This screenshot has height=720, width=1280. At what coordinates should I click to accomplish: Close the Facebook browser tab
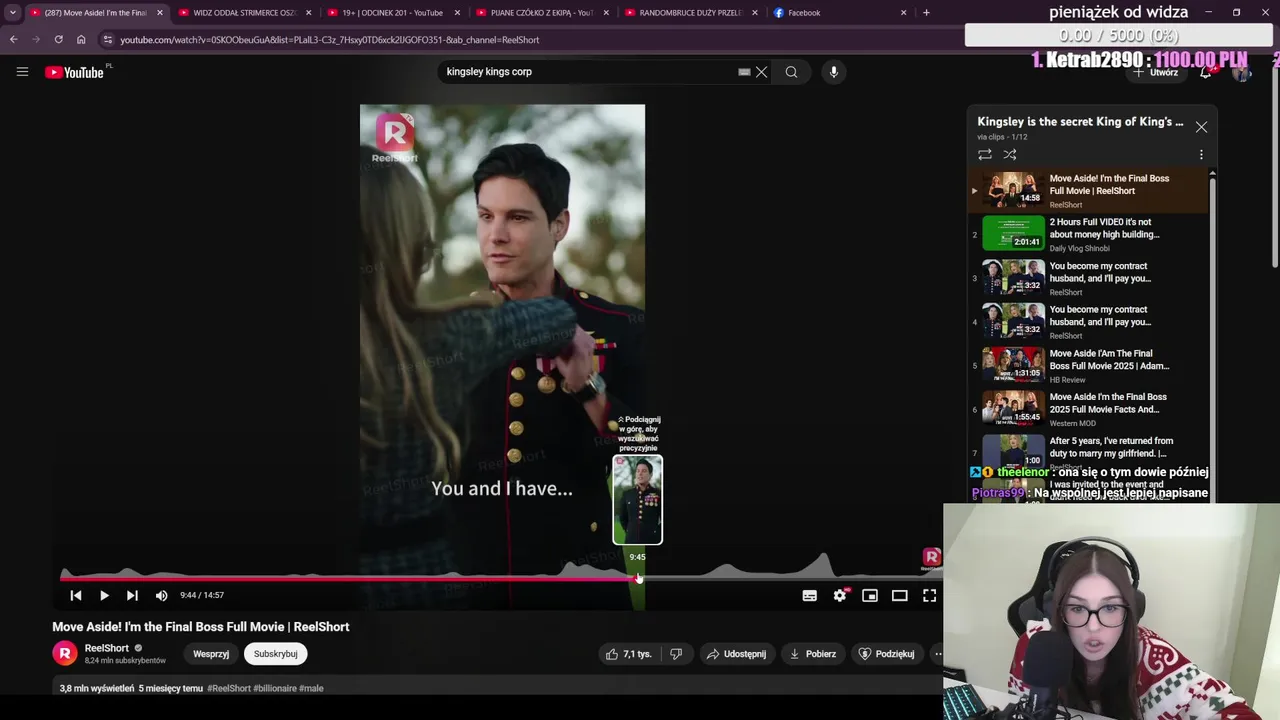(x=904, y=13)
